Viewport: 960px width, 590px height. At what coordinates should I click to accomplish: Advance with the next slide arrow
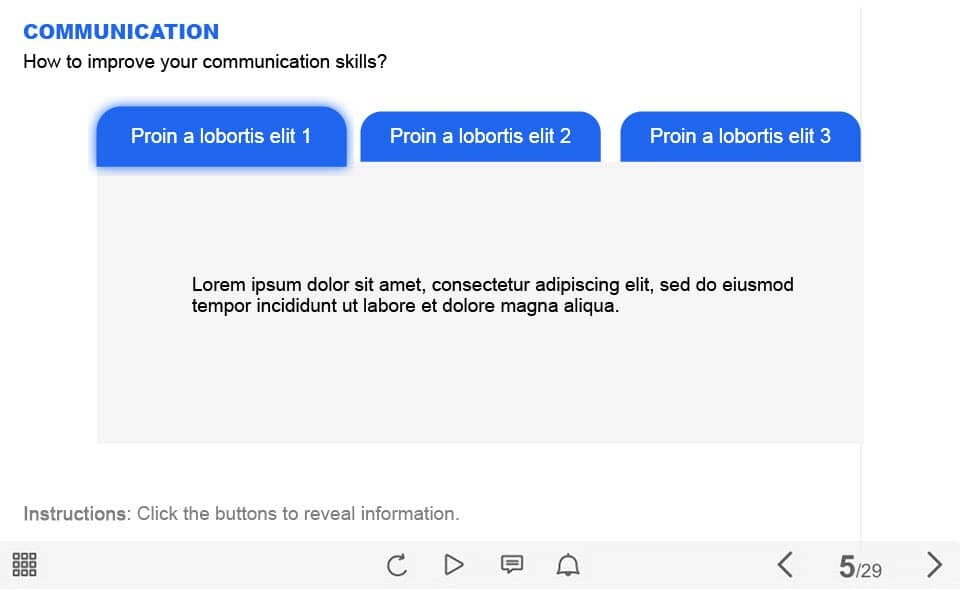tap(934, 565)
